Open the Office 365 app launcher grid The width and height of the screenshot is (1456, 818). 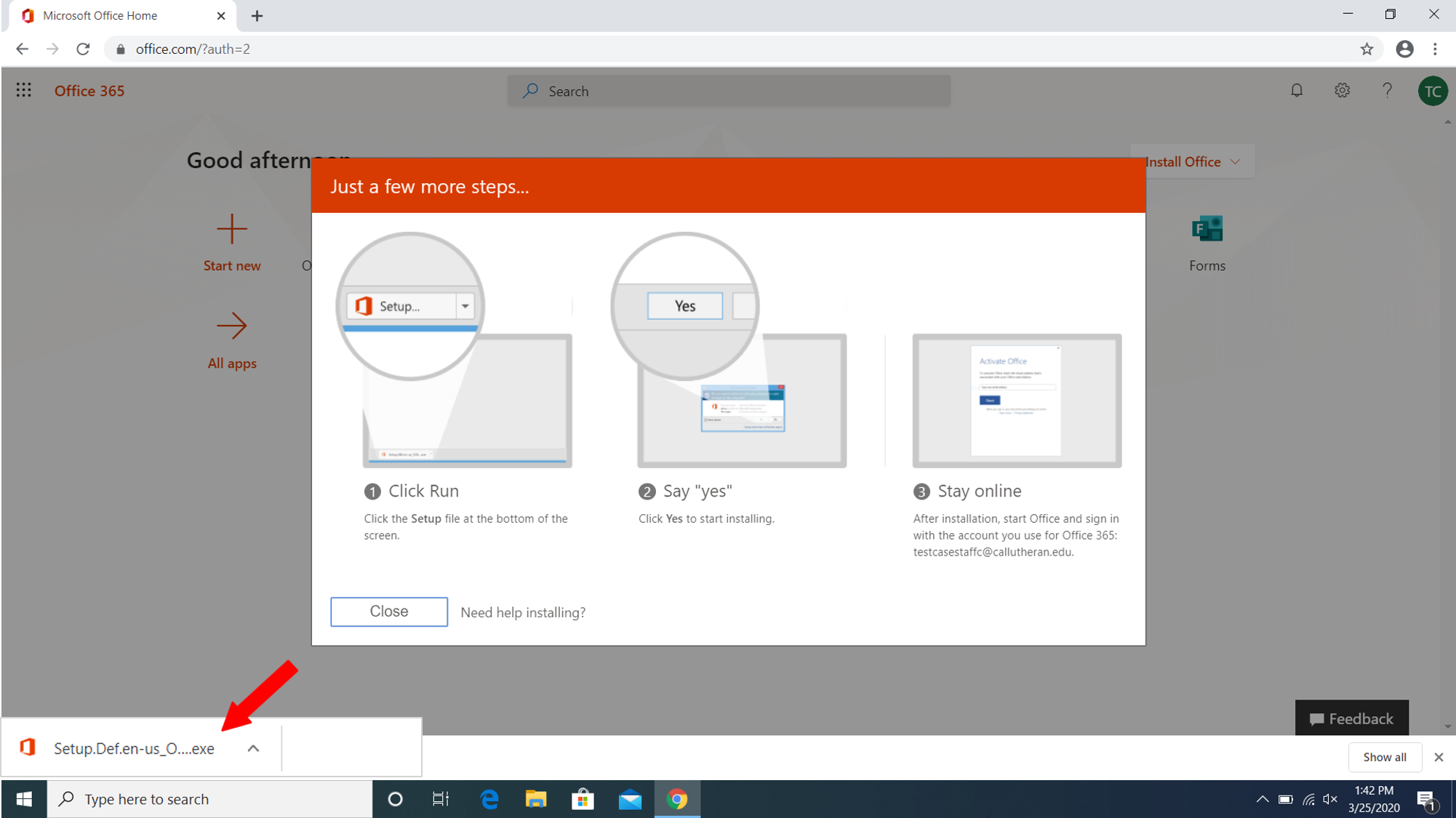[23, 90]
